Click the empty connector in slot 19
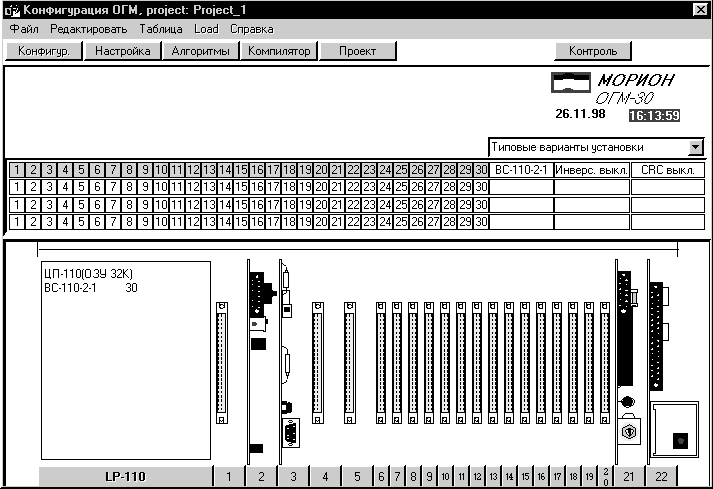Image resolution: width=713 pixels, height=489 pixels. [589, 363]
